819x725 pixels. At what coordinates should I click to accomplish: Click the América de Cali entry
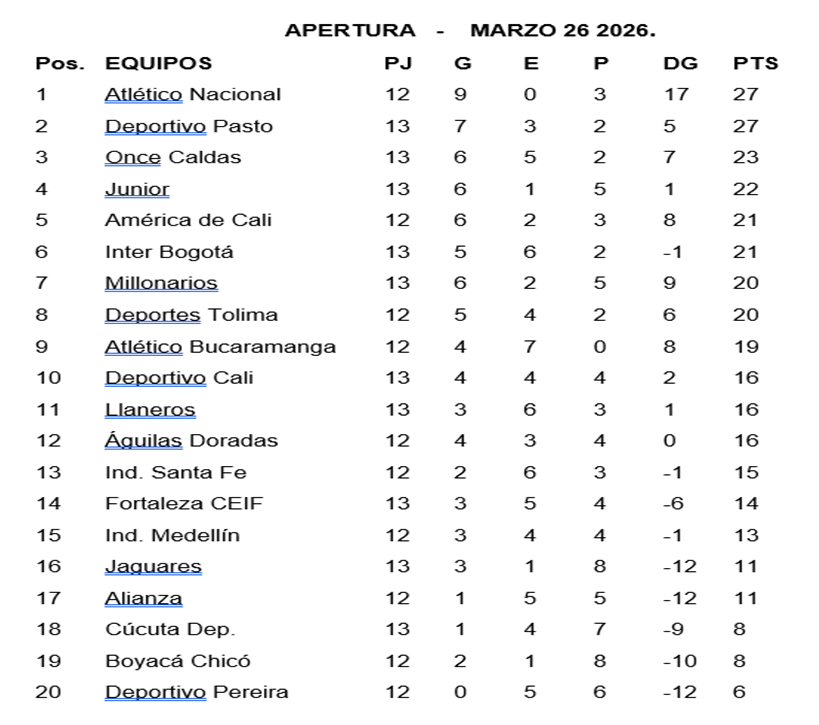188,220
